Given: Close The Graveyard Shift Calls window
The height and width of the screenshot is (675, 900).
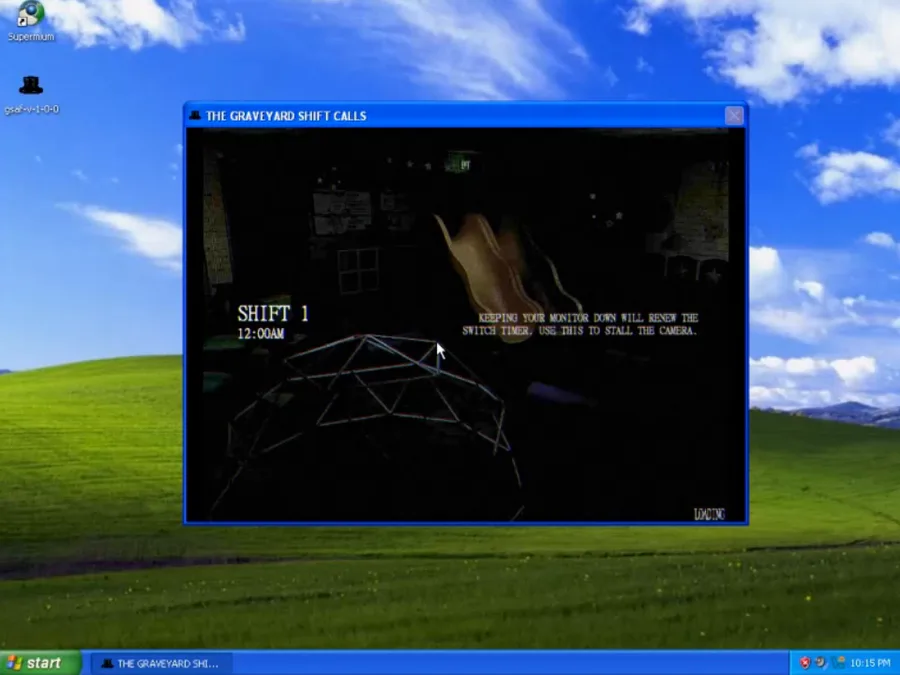Looking at the screenshot, I should pyautogui.click(x=734, y=116).
